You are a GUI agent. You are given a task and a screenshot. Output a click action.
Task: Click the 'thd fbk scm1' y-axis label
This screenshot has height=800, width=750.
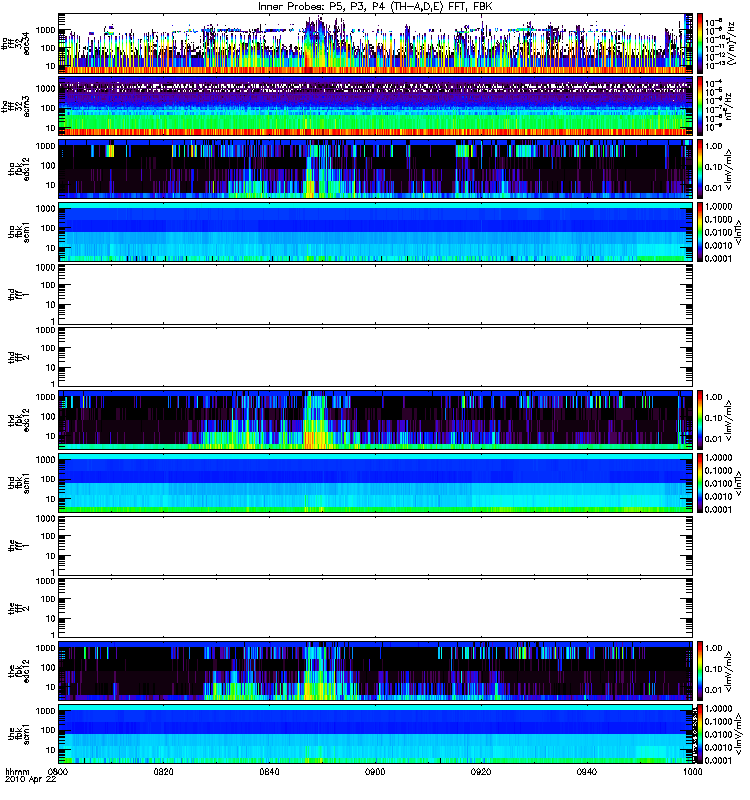(x=19, y=483)
